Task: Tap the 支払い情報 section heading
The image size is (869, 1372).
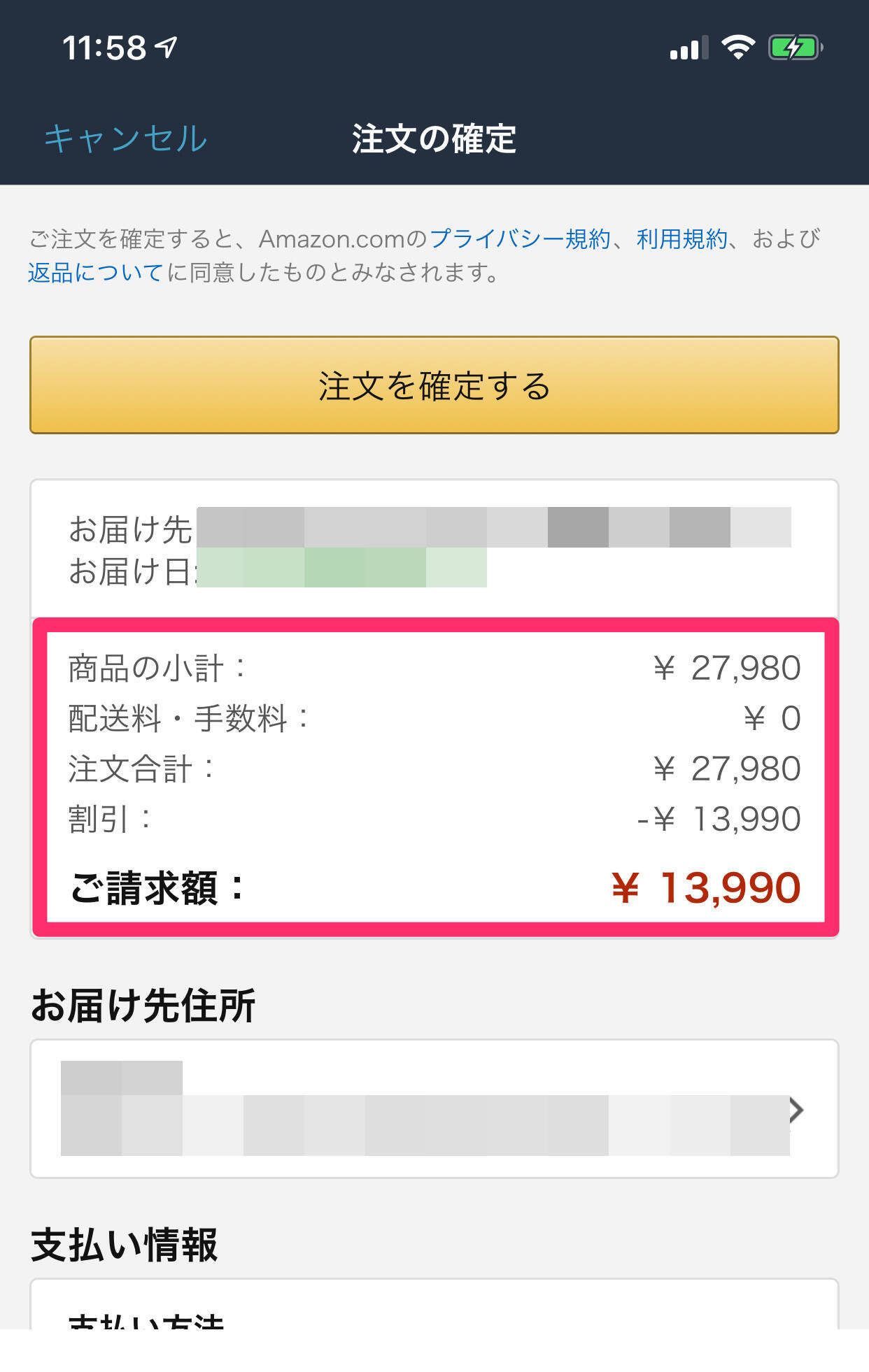Action: pos(125,1245)
